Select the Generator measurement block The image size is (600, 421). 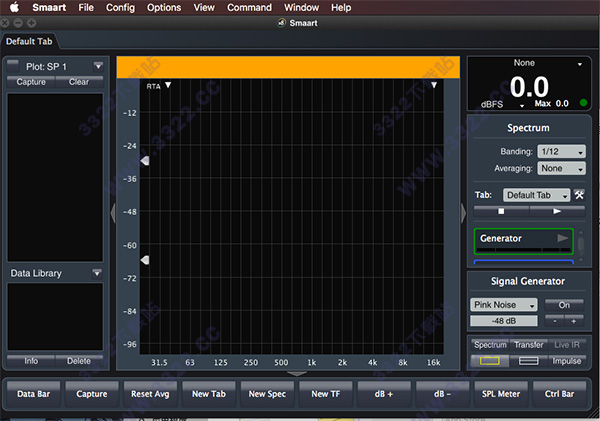[523, 242]
